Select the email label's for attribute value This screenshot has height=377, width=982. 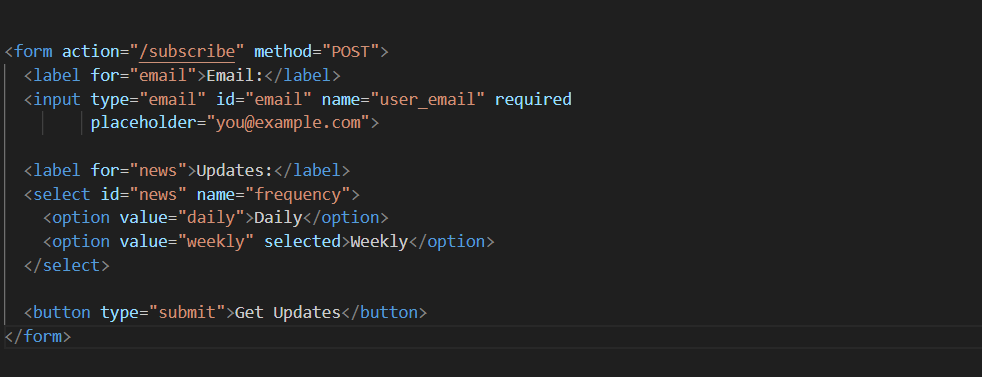[x=163, y=75]
